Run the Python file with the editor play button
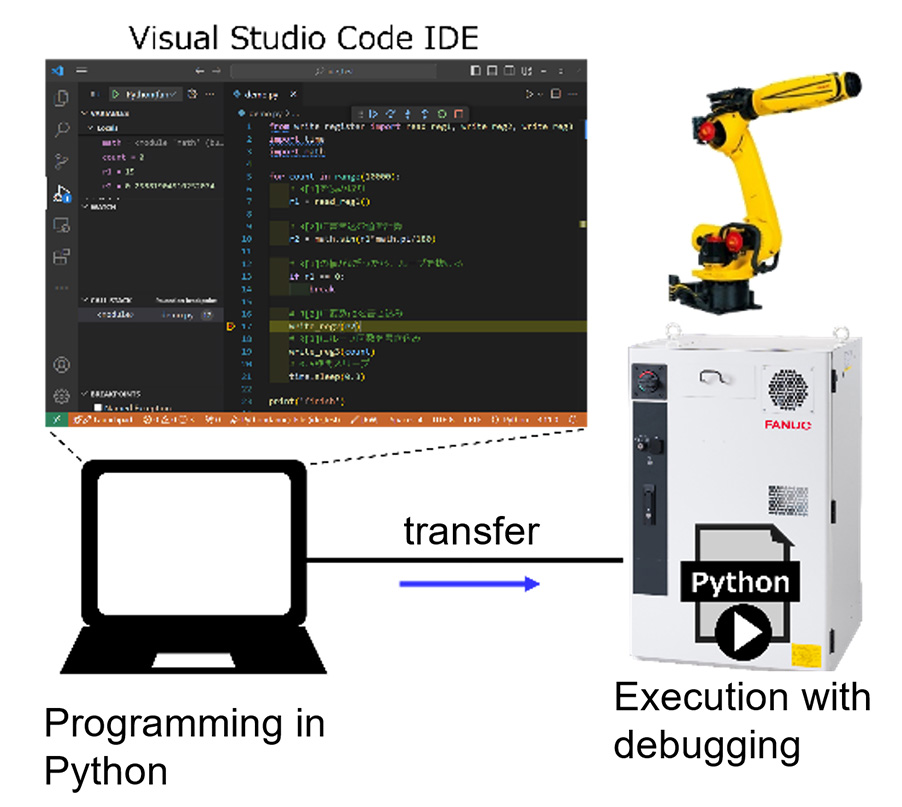Image resolution: width=902 pixels, height=807 pixels. pos(529,94)
